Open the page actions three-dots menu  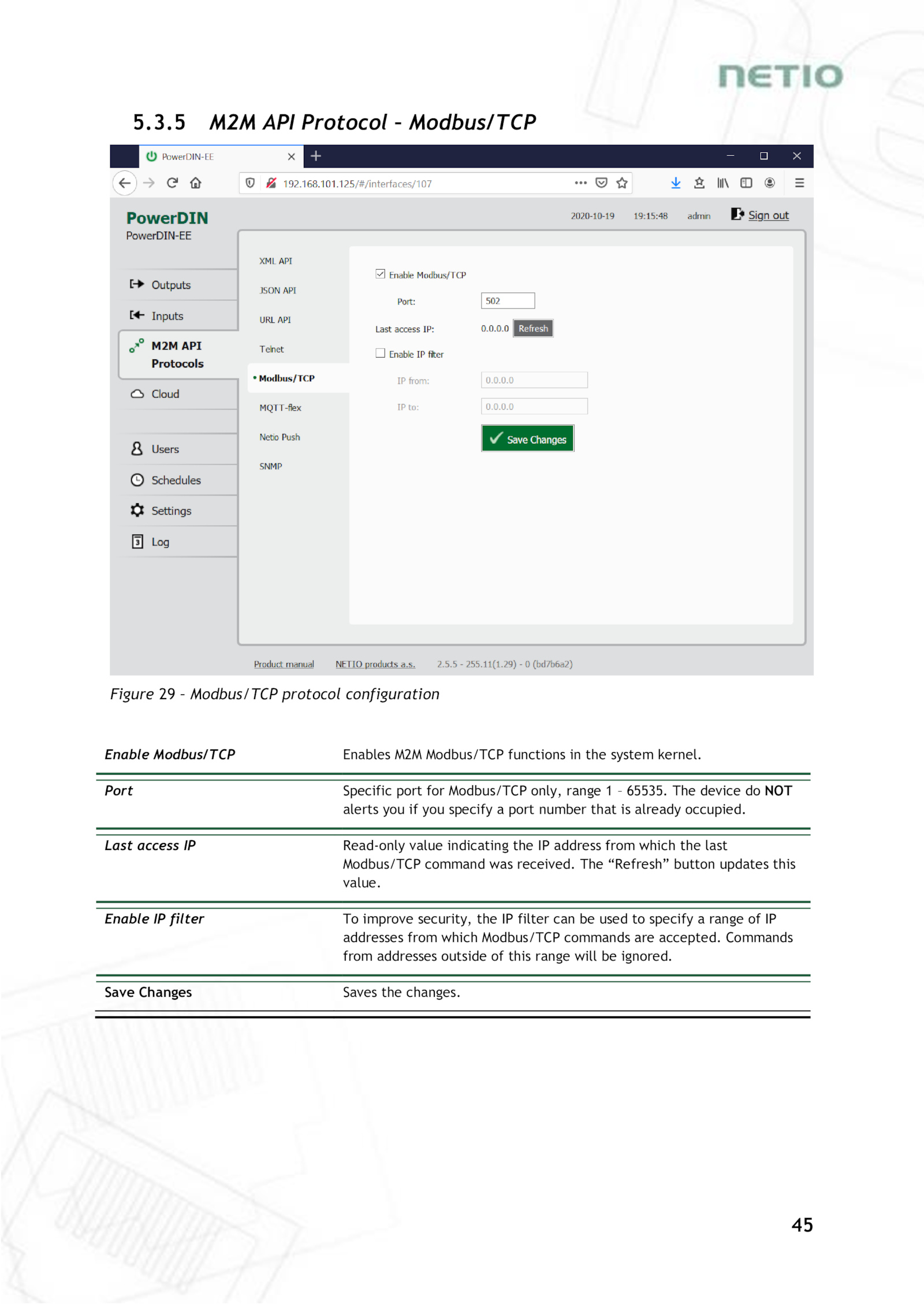click(x=580, y=183)
